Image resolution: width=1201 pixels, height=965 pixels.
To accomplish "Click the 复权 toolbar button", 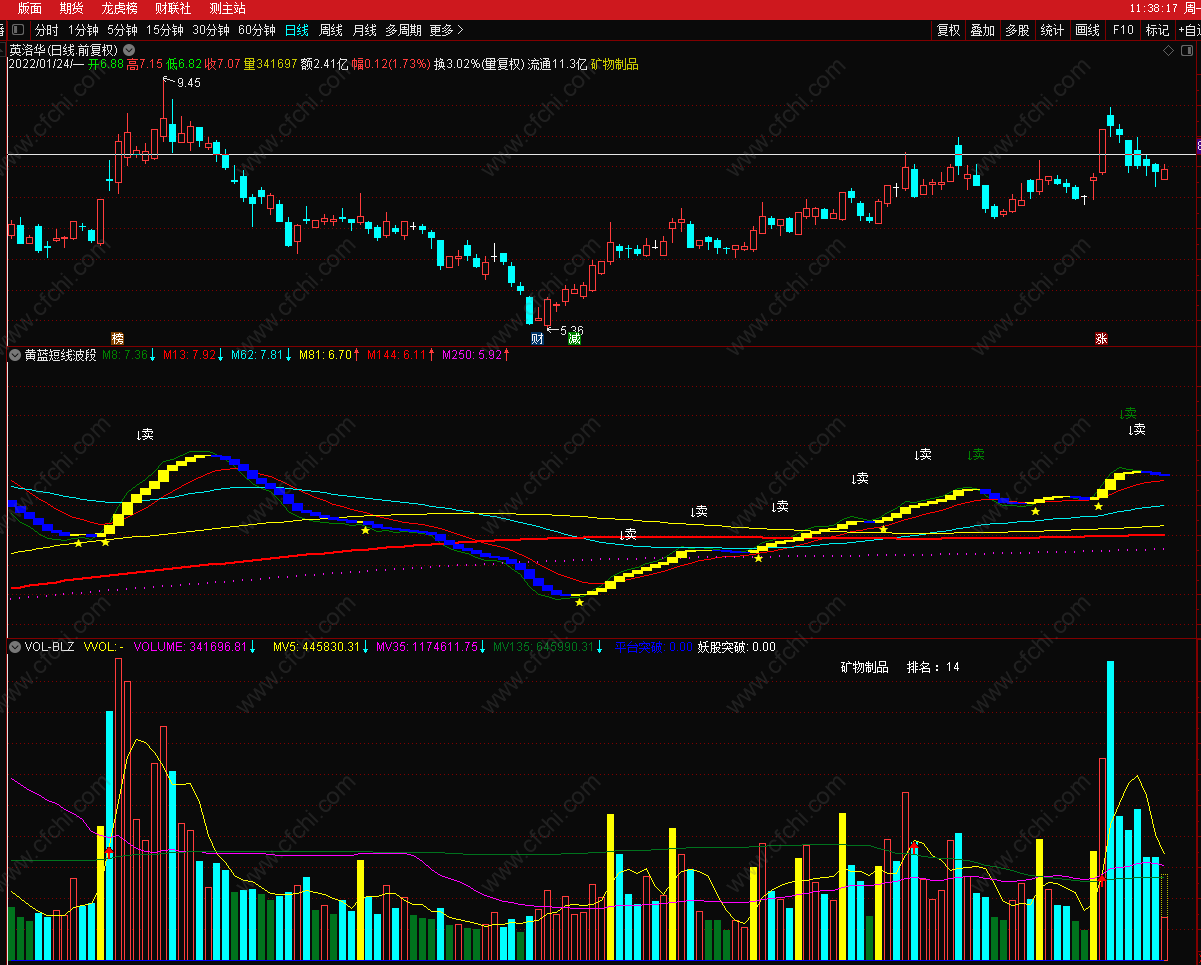I will click(x=948, y=30).
